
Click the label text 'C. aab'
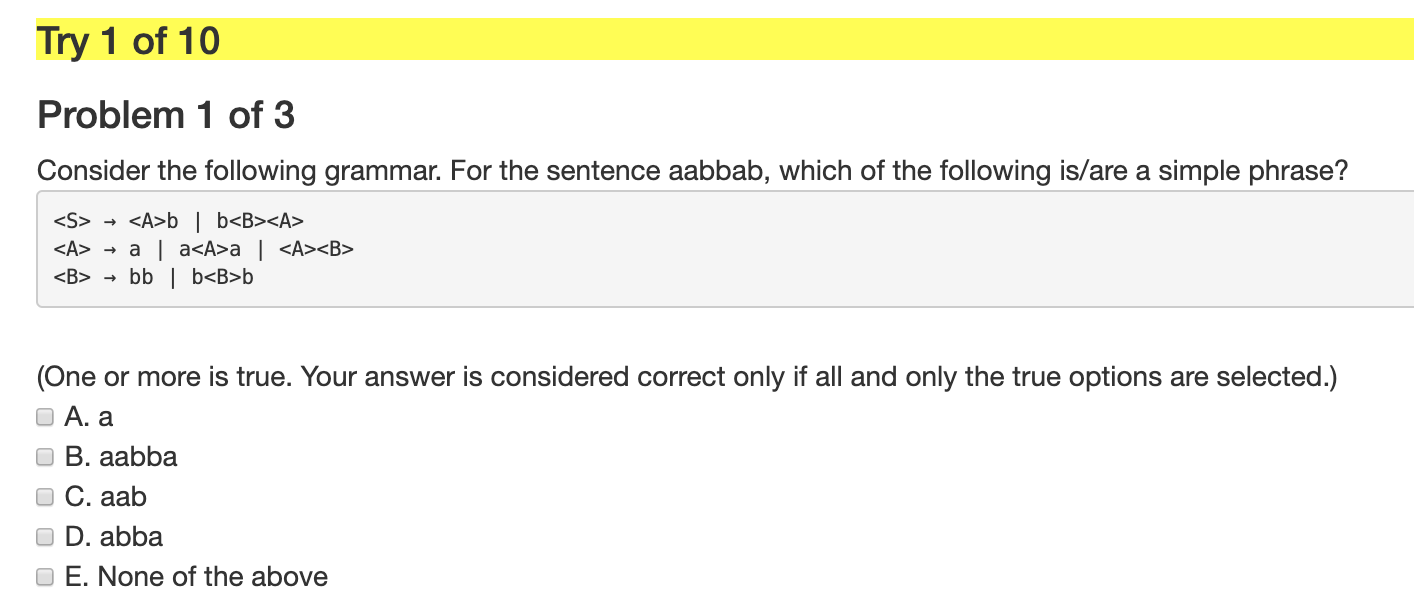coord(105,496)
